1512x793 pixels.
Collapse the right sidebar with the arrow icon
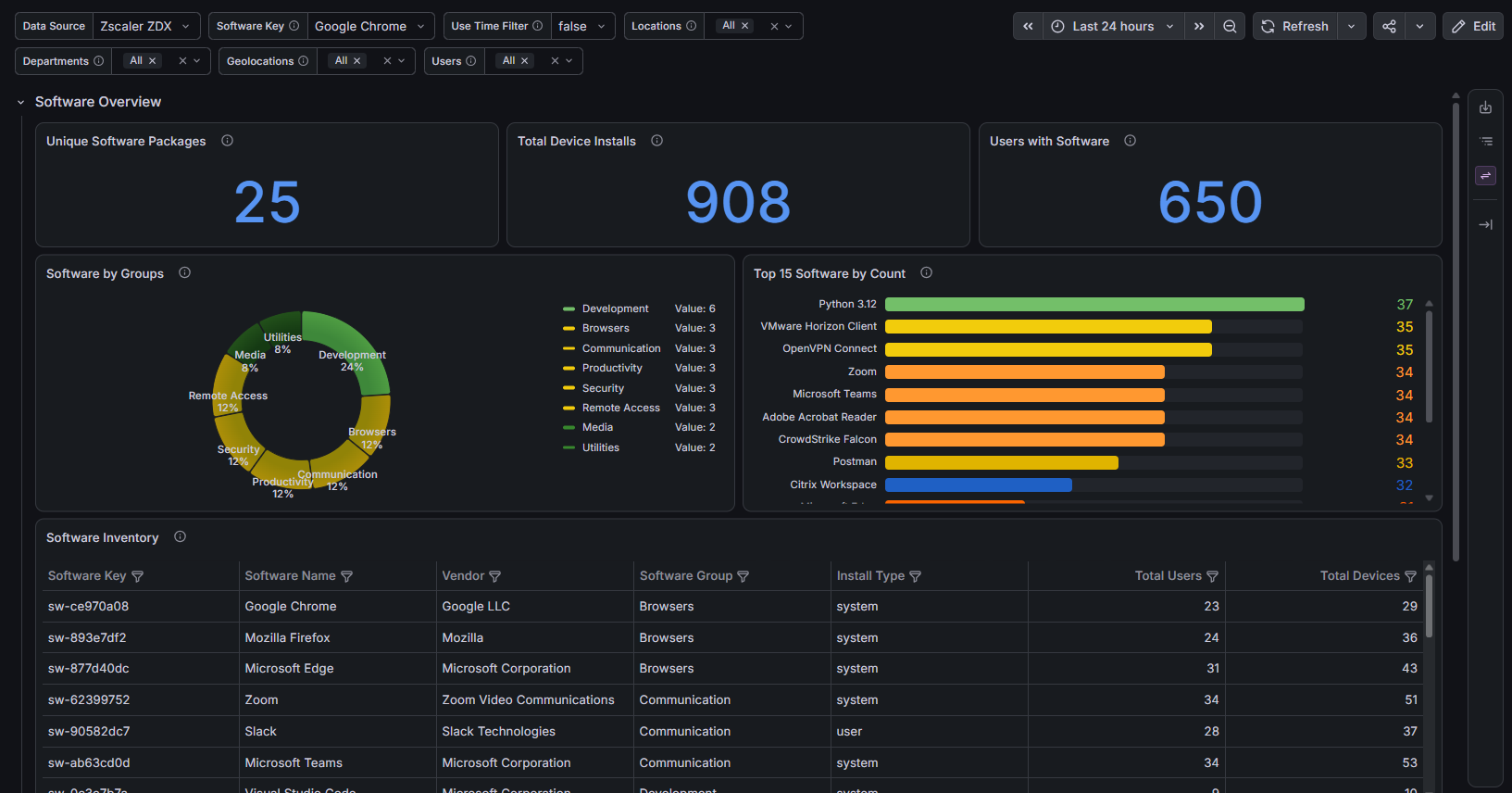tap(1485, 224)
